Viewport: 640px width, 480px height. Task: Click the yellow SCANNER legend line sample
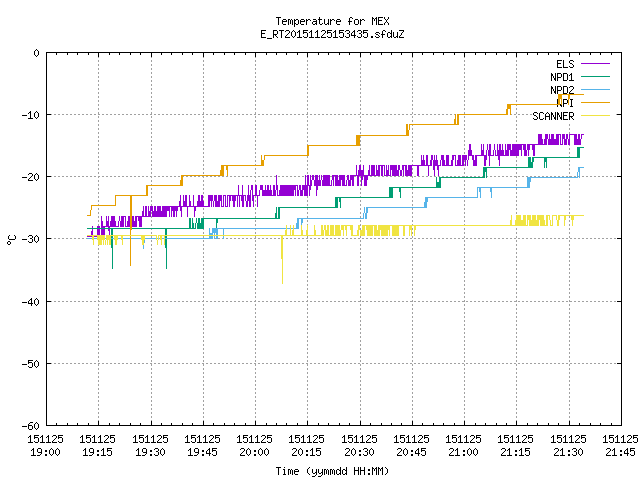595,116
